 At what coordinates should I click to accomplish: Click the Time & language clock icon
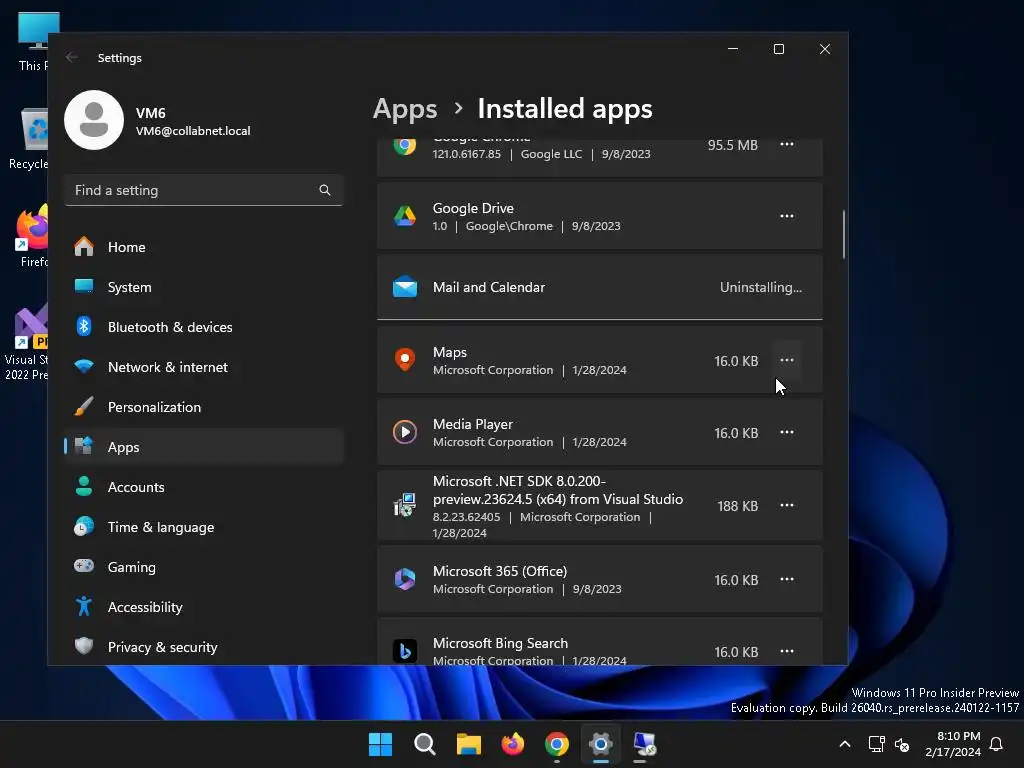pos(84,526)
